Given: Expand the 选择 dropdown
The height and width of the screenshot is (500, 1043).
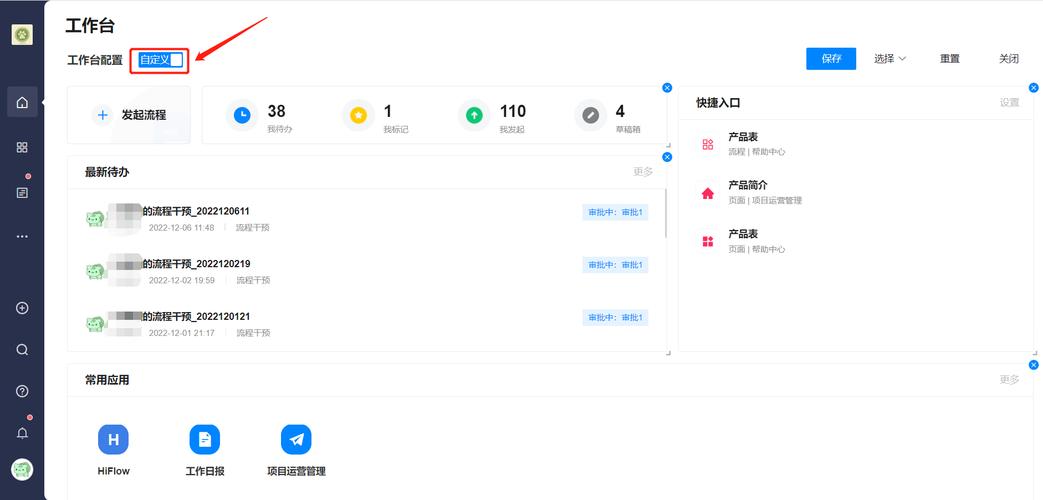Looking at the screenshot, I should click(x=890, y=59).
